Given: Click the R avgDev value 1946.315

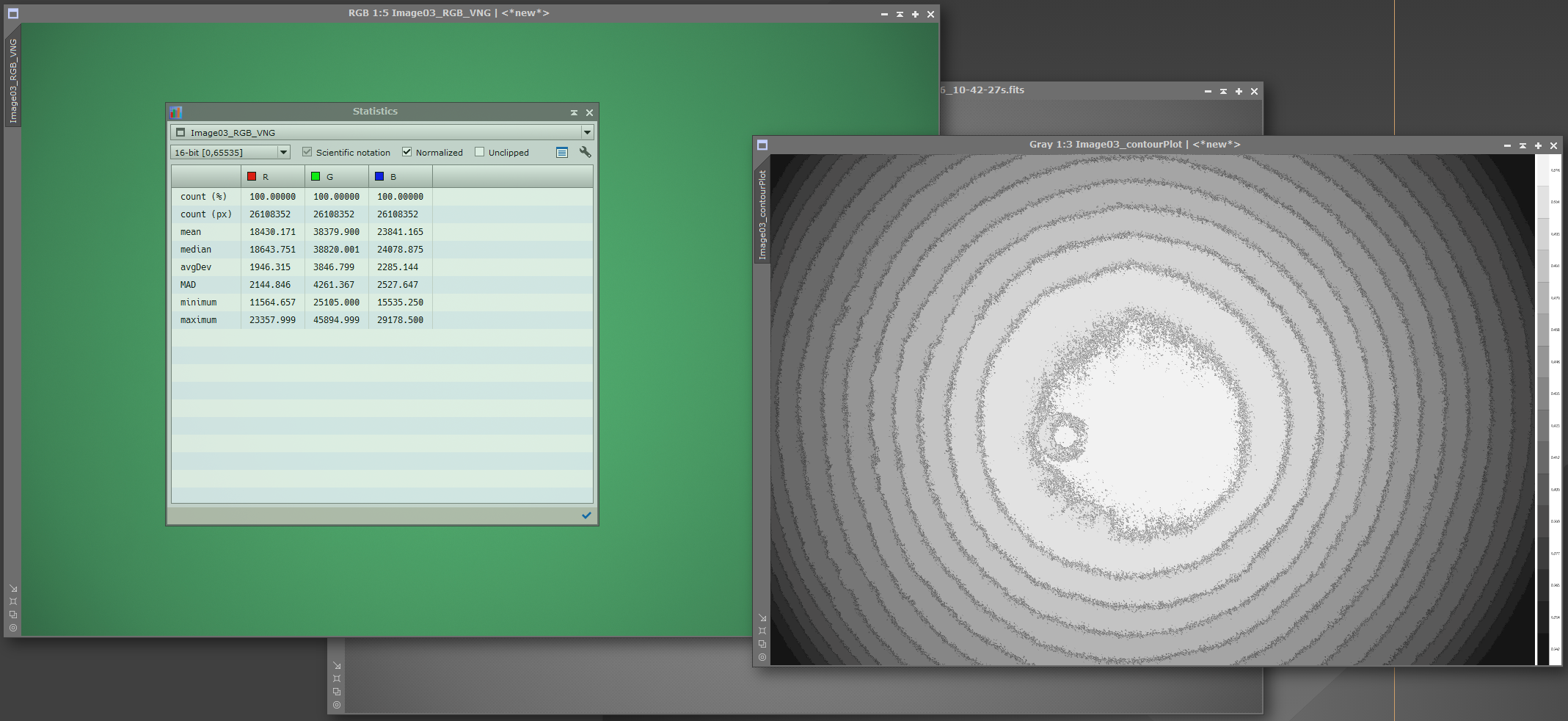Looking at the screenshot, I should click(x=270, y=267).
